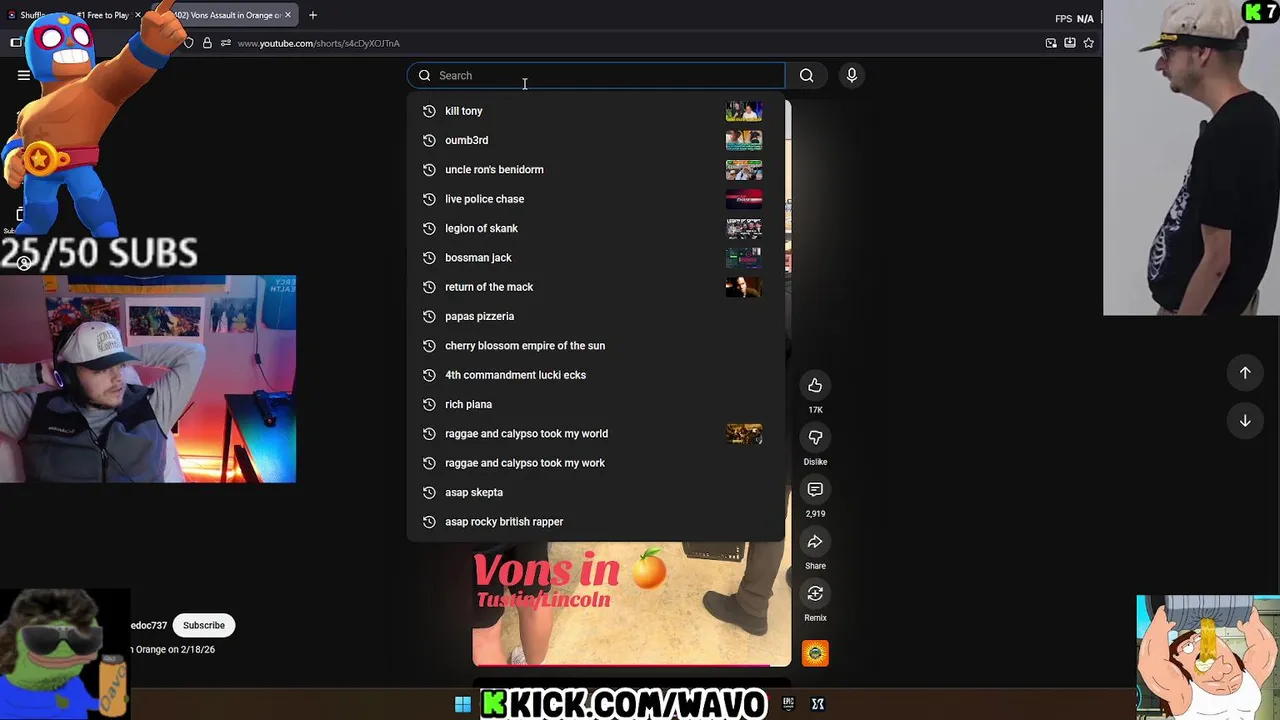This screenshot has width=1280, height=720.
Task: Subscribe to the edoc737 channel
Action: [x=204, y=625]
